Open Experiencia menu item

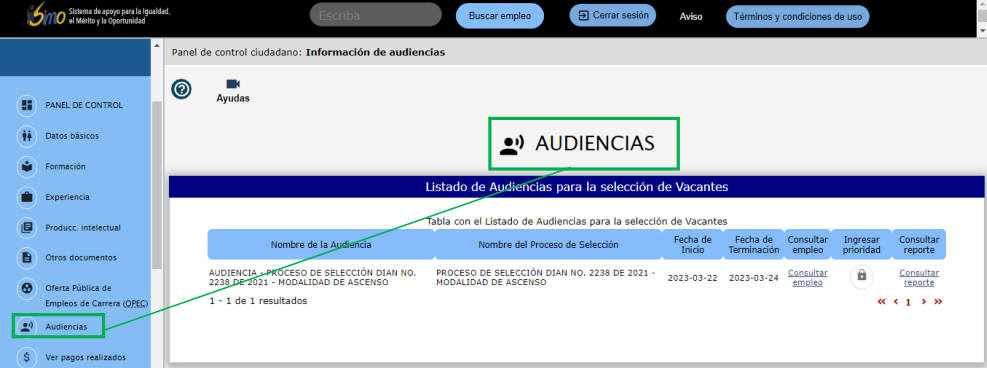click(x=67, y=197)
